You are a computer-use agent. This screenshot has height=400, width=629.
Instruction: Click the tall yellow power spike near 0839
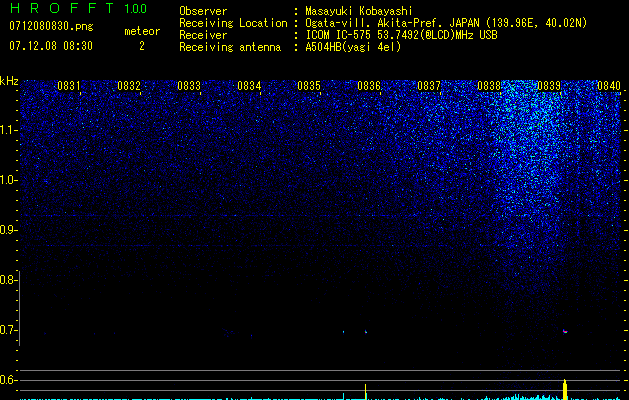point(565,389)
